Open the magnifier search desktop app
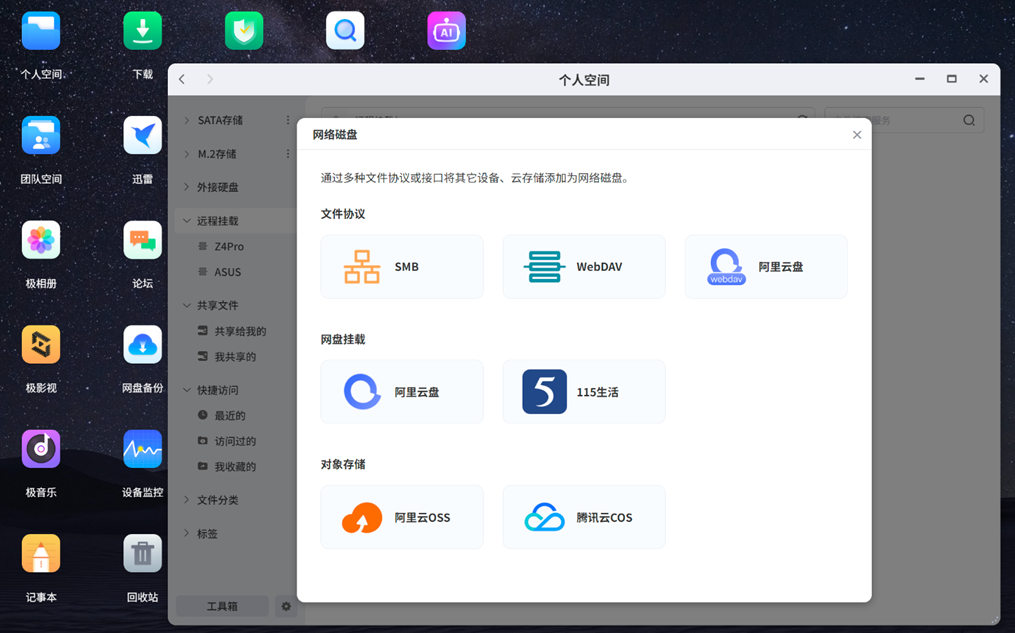The height and width of the screenshot is (633, 1015). pos(345,31)
